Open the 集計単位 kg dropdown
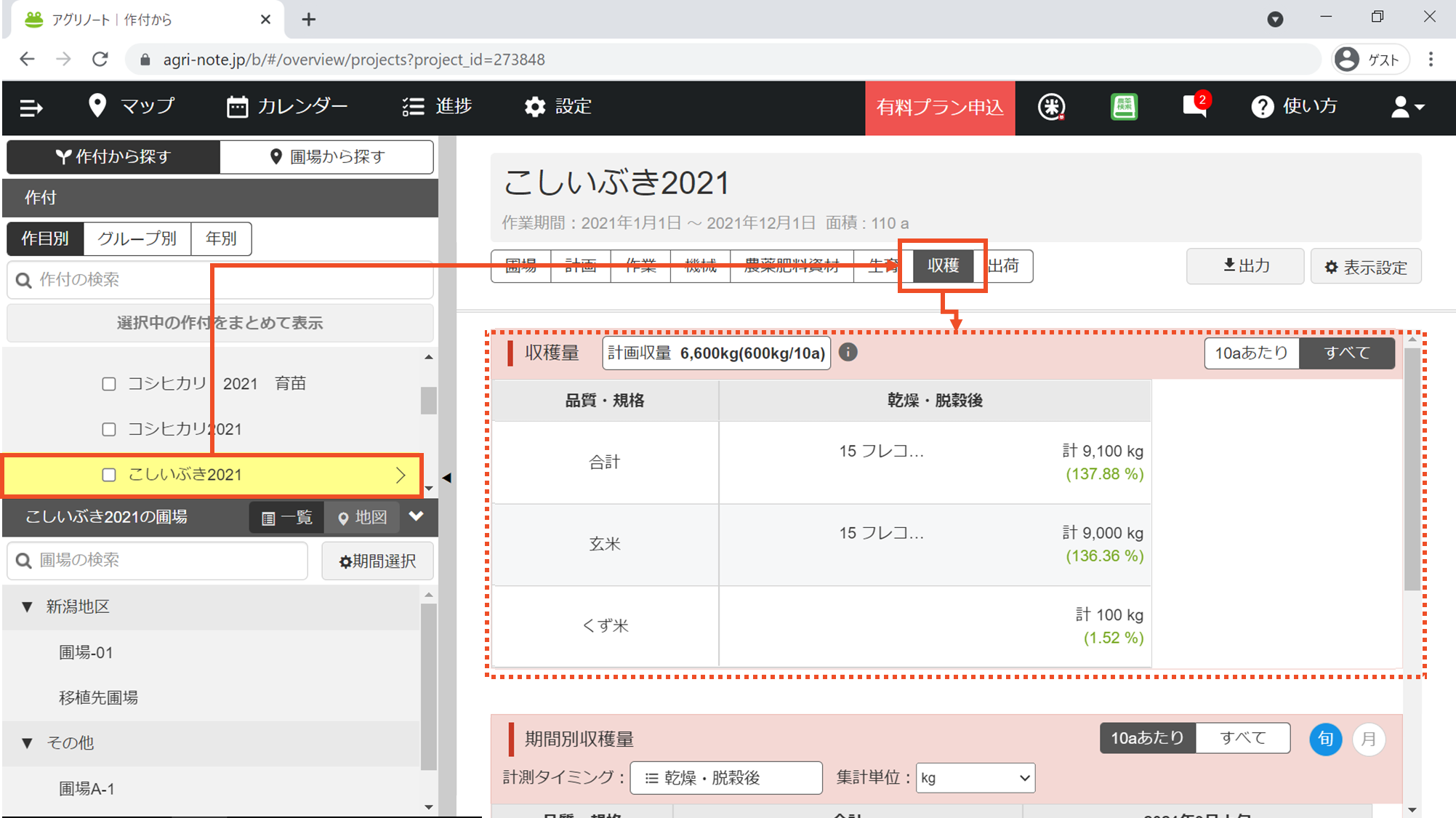This screenshot has width=1456, height=818. pos(975,777)
